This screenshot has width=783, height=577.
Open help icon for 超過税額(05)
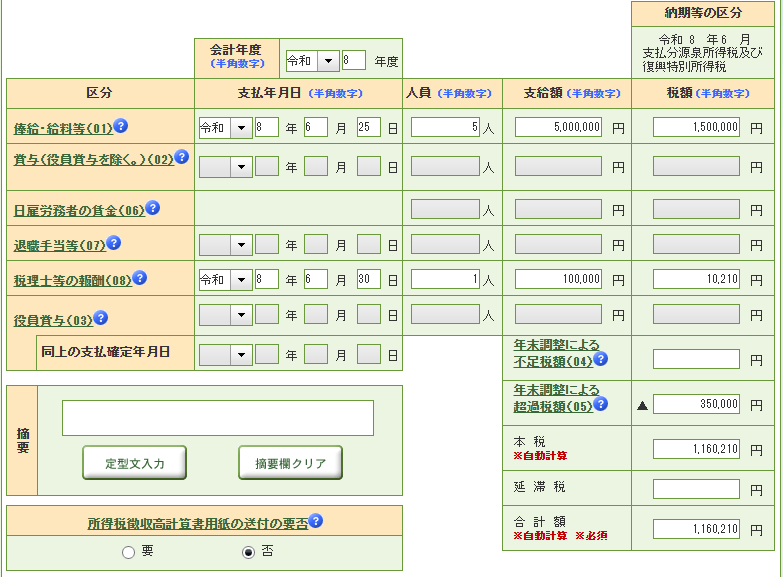click(x=601, y=403)
